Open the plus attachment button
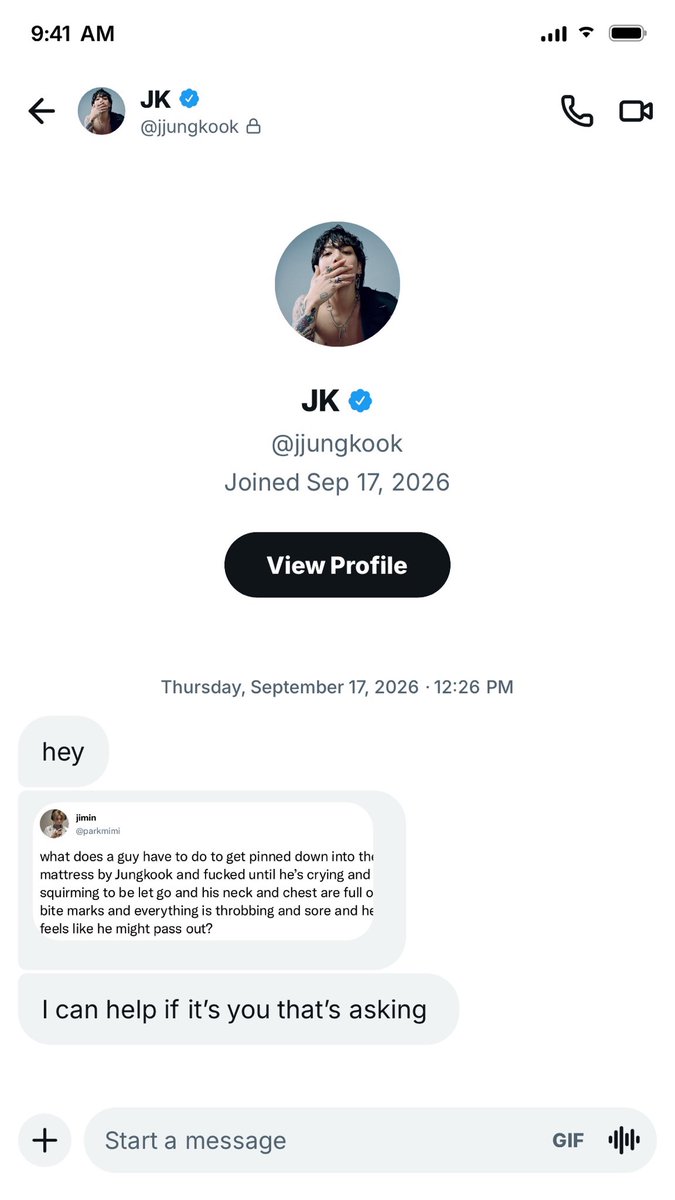The height and width of the screenshot is (1200, 675). tap(45, 1140)
